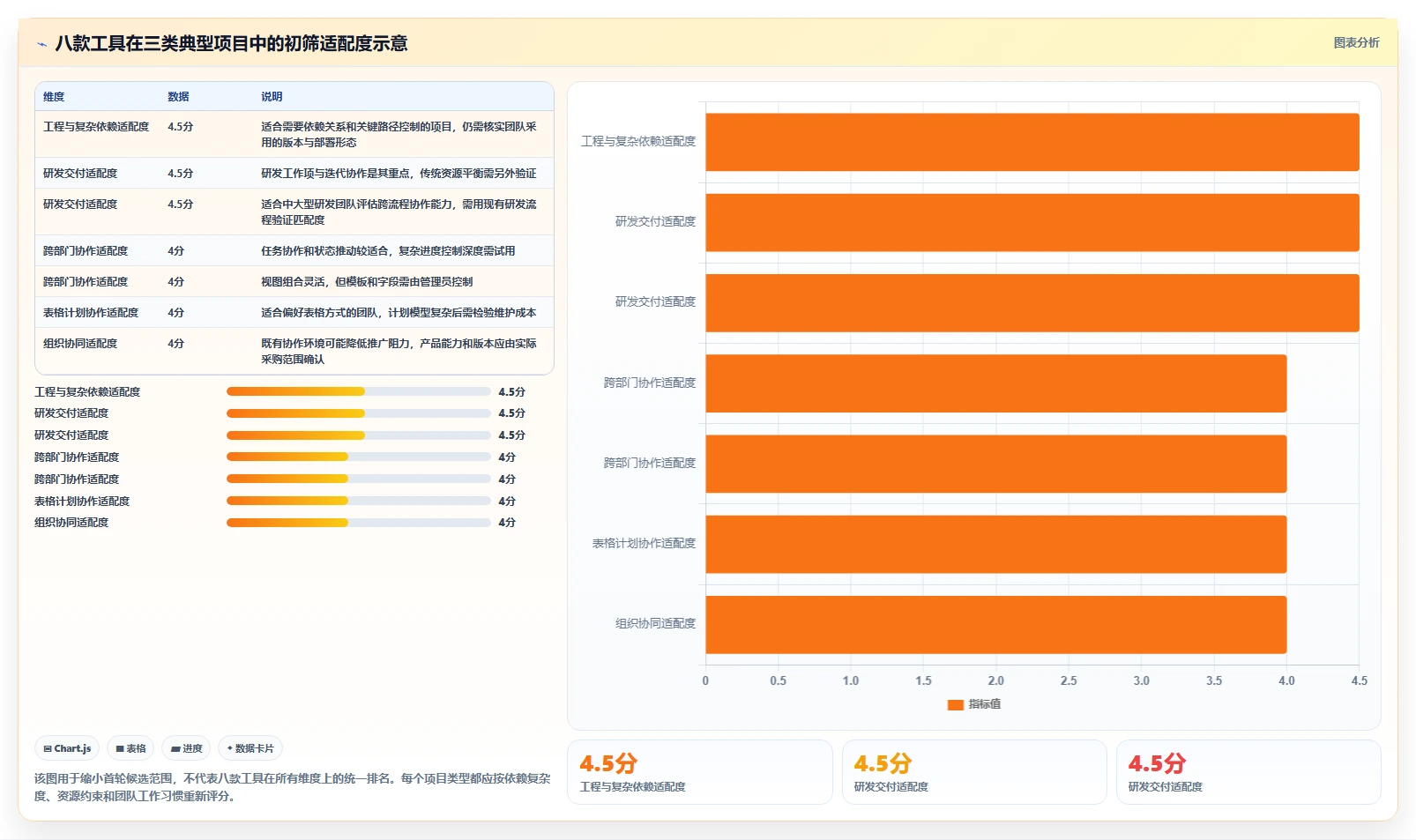The height and width of the screenshot is (840, 1416).
Task: Click the 工程与复杂依赖适配度 bar in the chart
Action: coord(1032,142)
